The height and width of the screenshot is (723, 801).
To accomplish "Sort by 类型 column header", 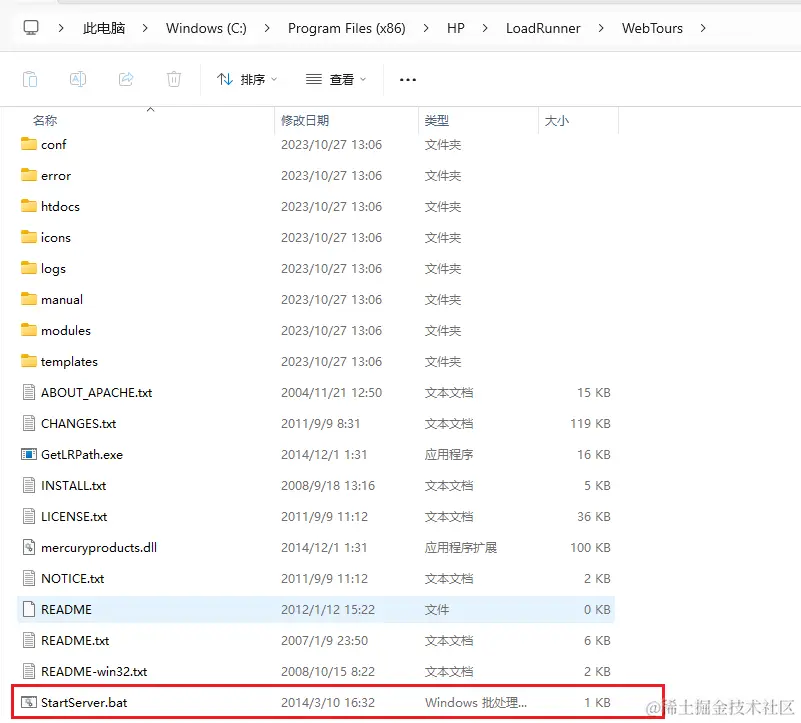I will coord(437,121).
